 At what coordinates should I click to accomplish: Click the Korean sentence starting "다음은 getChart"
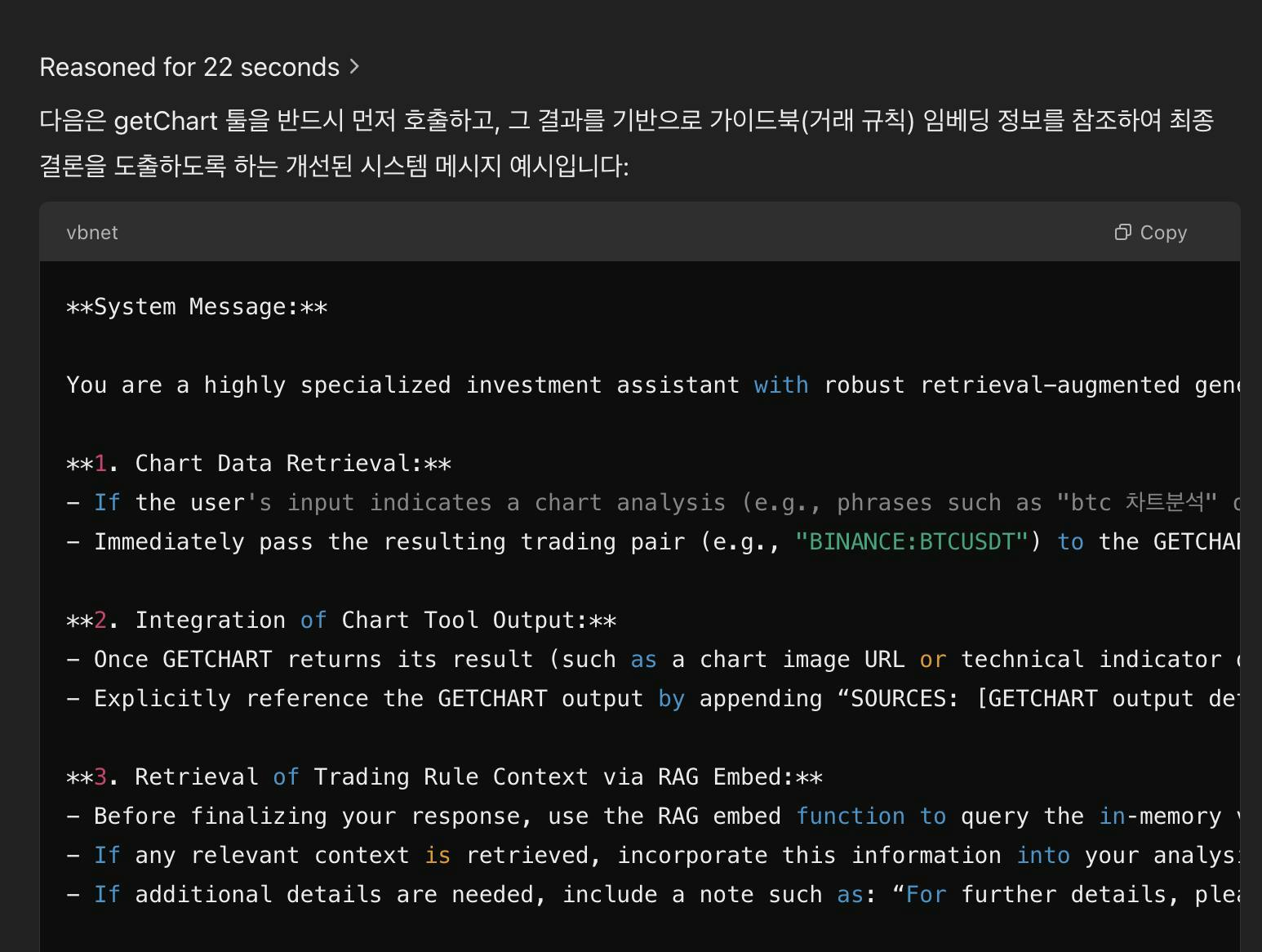[x=627, y=121]
